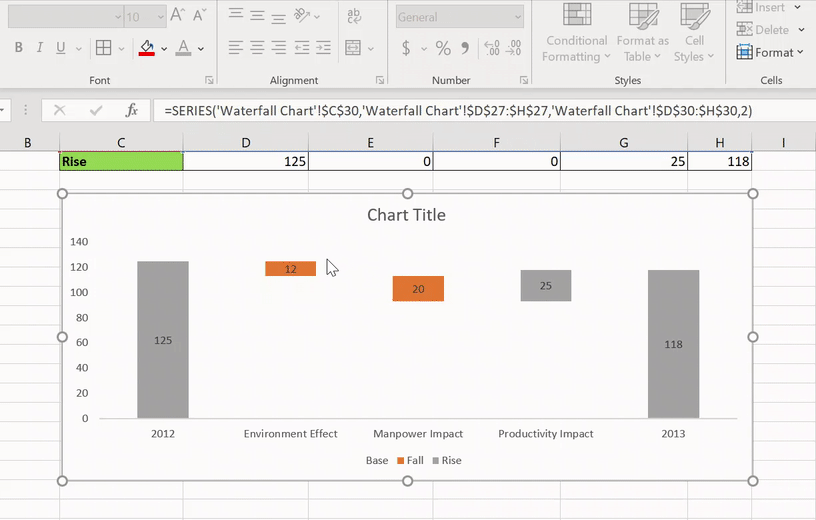This screenshot has width=816, height=520.
Task: Select Top Align icon
Action: (236, 15)
